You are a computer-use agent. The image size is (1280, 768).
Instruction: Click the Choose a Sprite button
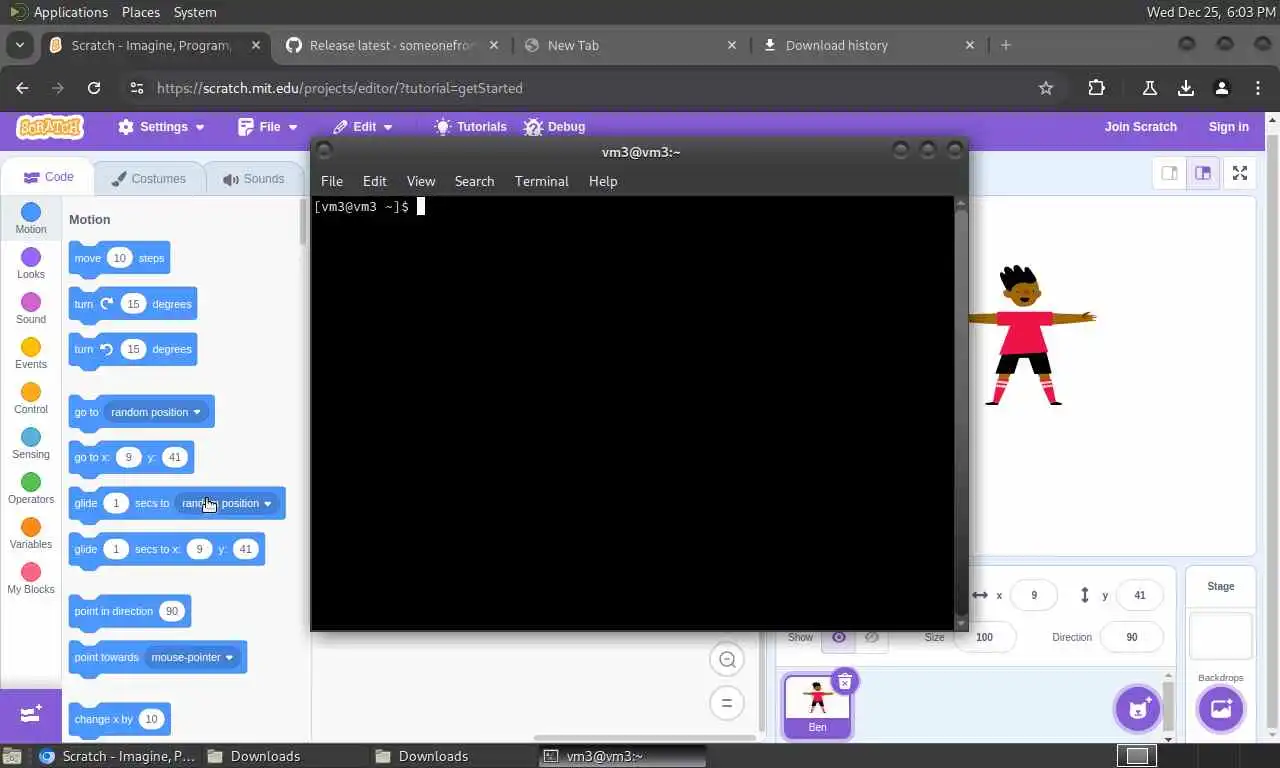tap(1138, 709)
